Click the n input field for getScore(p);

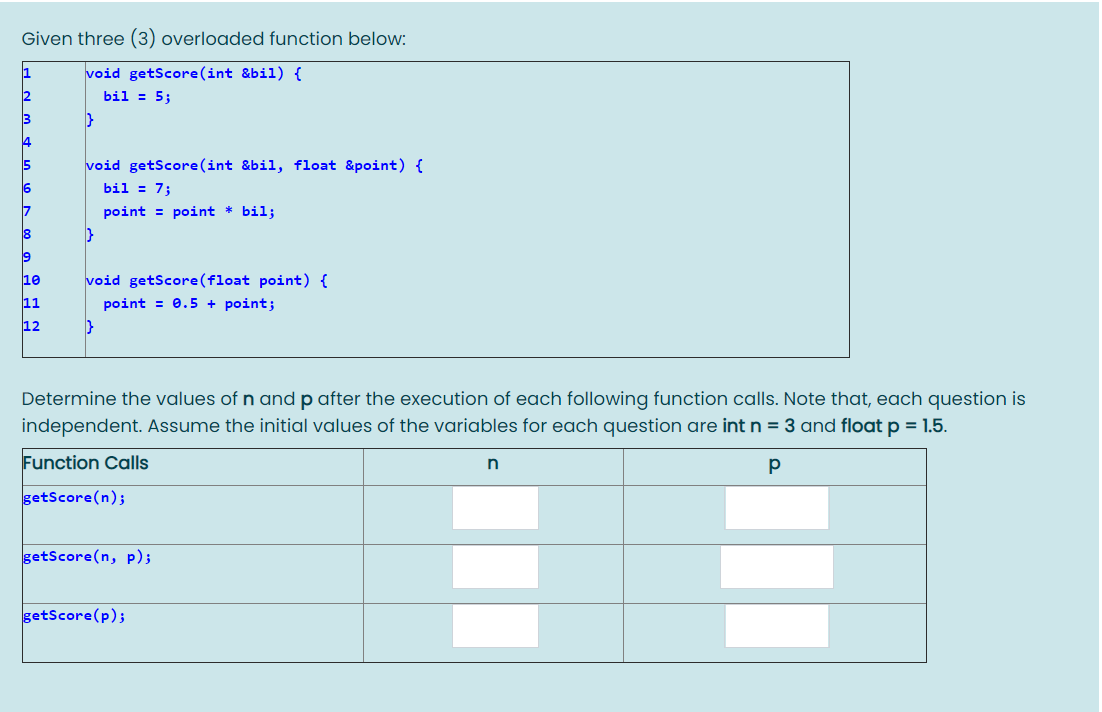[x=495, y=625]
